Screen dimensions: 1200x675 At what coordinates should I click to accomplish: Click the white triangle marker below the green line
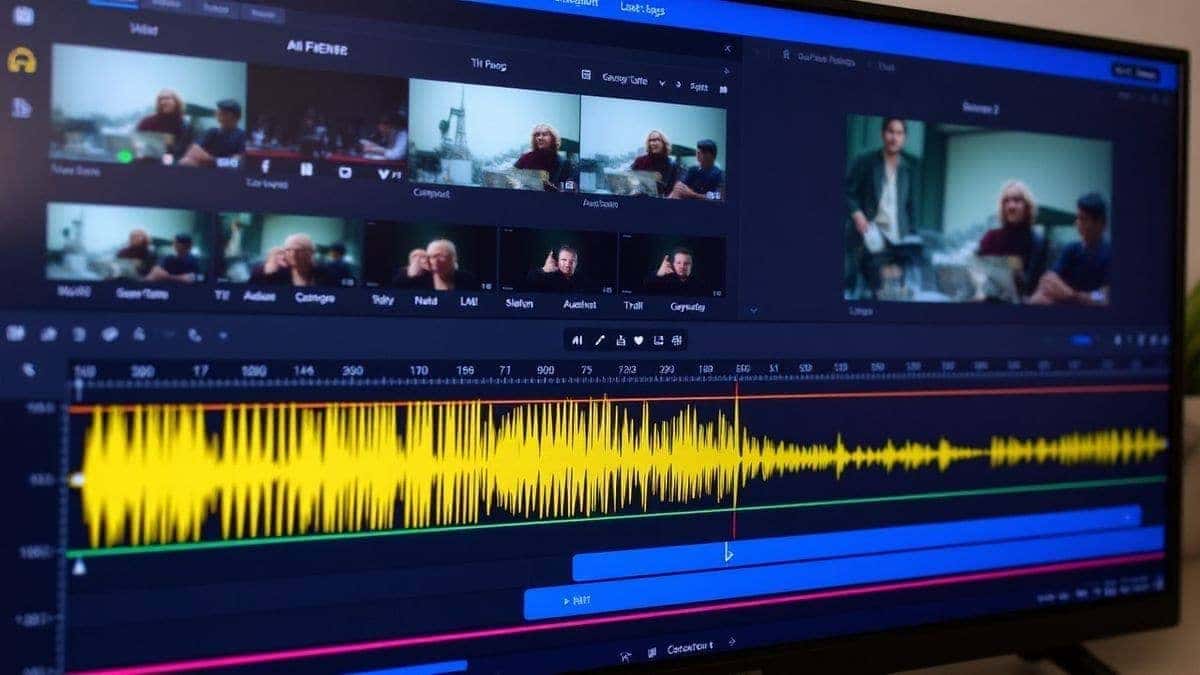79,568
